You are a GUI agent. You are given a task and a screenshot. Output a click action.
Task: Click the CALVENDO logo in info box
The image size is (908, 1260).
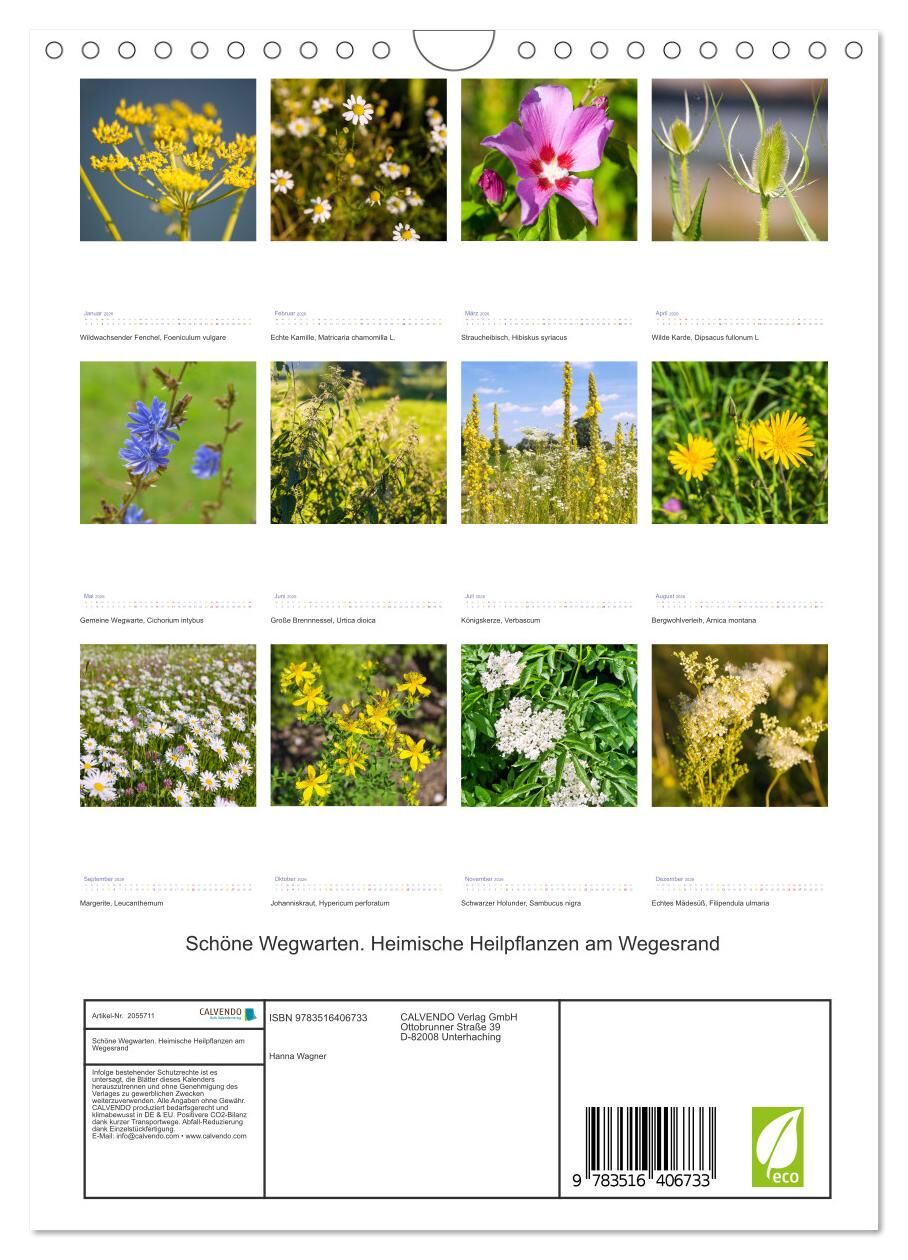tap(227, 1014)
